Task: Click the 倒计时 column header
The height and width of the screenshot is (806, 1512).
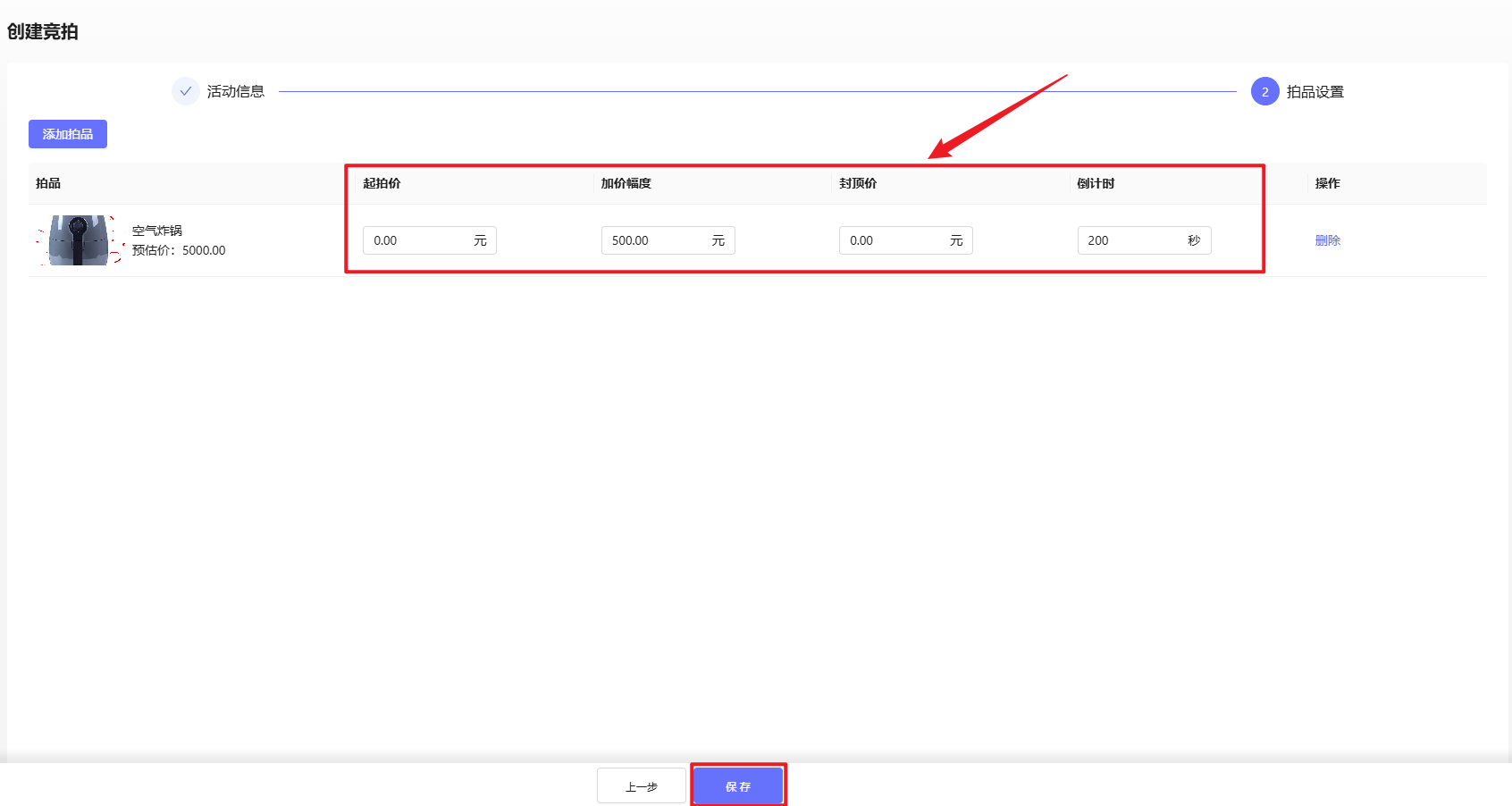Action: [1096, 183]
